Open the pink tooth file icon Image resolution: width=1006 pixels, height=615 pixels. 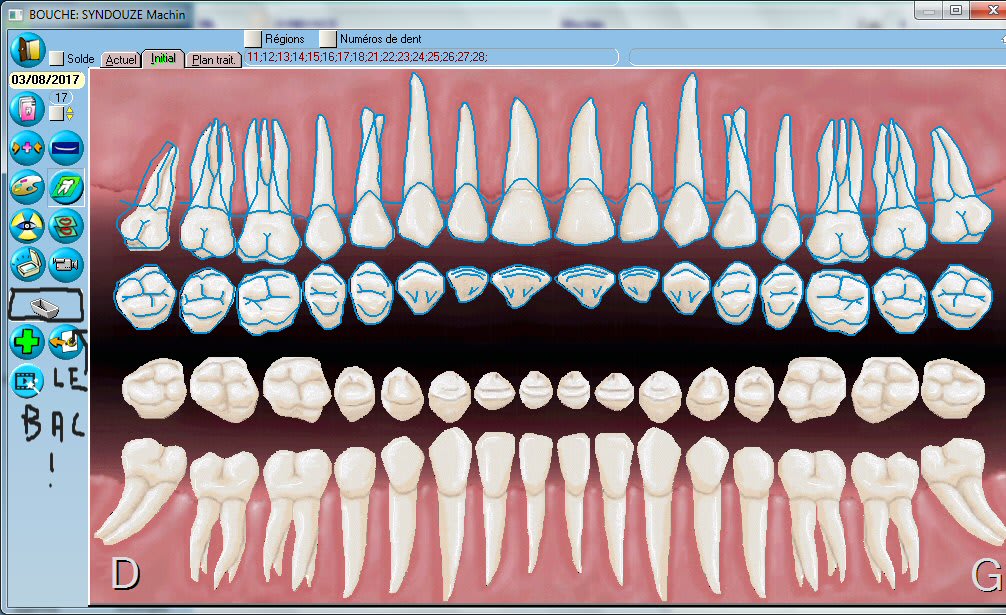click(27, 107)
